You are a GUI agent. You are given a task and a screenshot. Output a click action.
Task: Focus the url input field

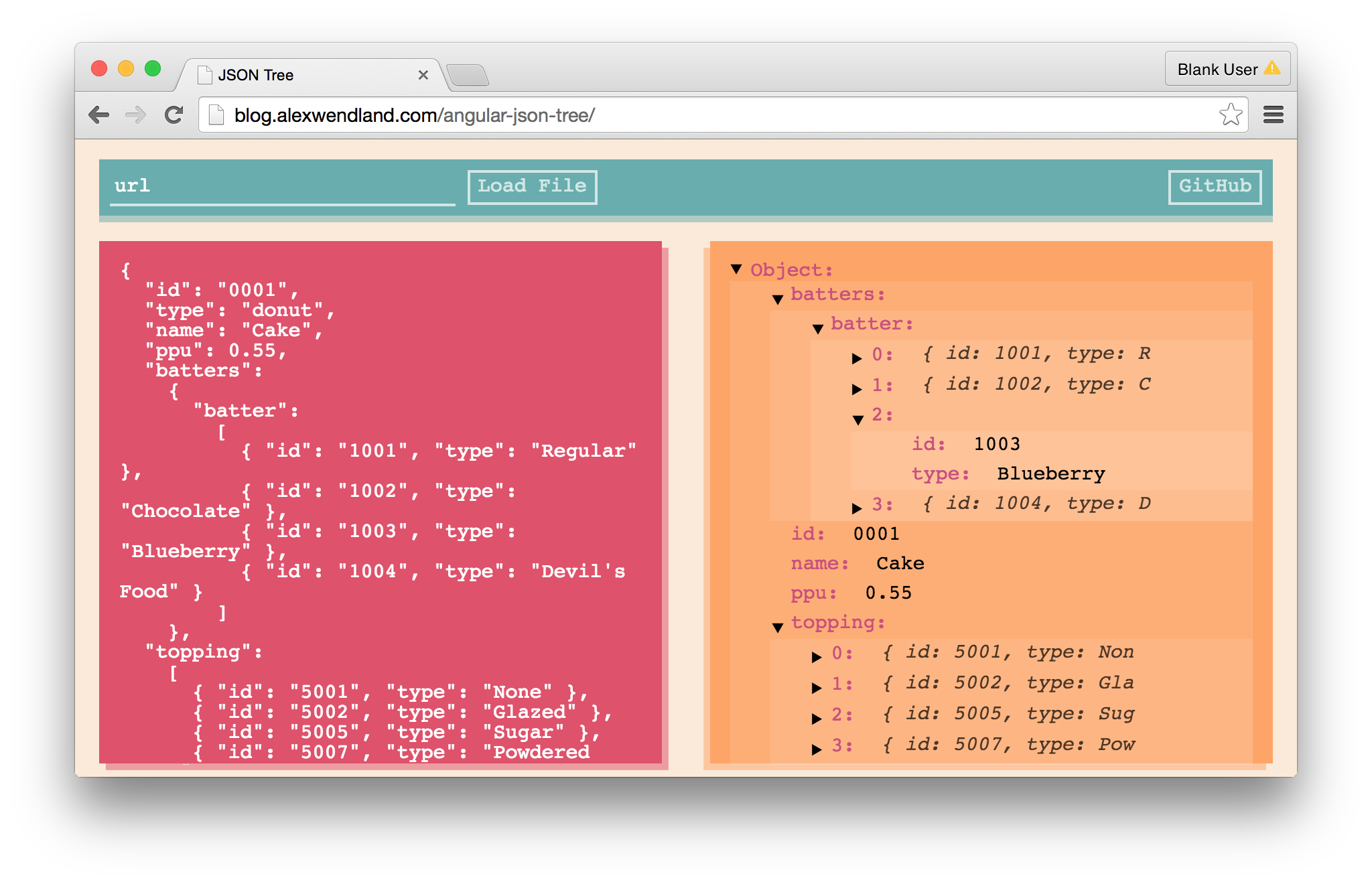click(x=281, y=187)
